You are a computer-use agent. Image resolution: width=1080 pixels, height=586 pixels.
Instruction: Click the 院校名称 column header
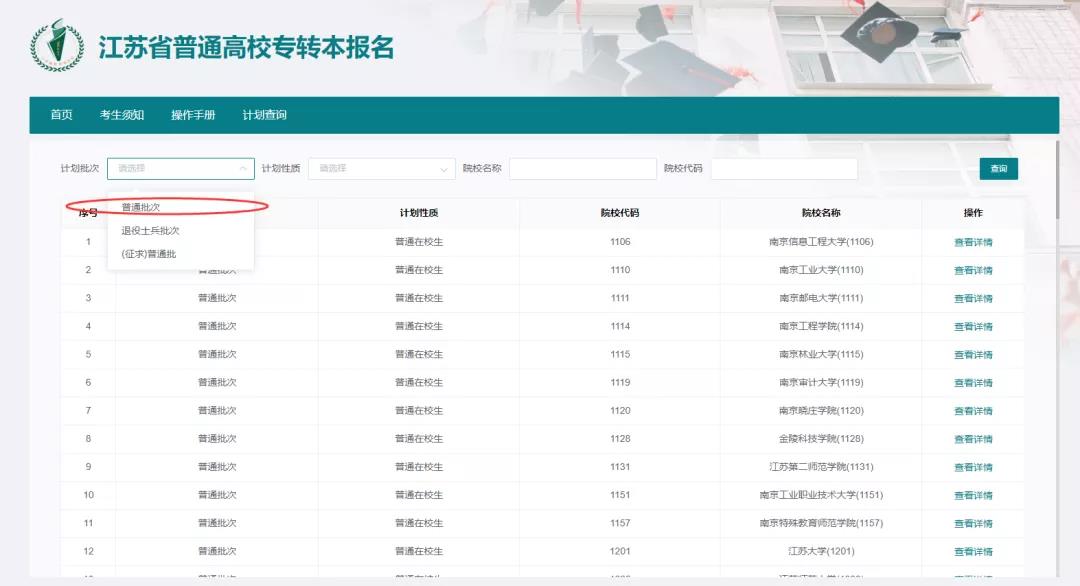822,213
